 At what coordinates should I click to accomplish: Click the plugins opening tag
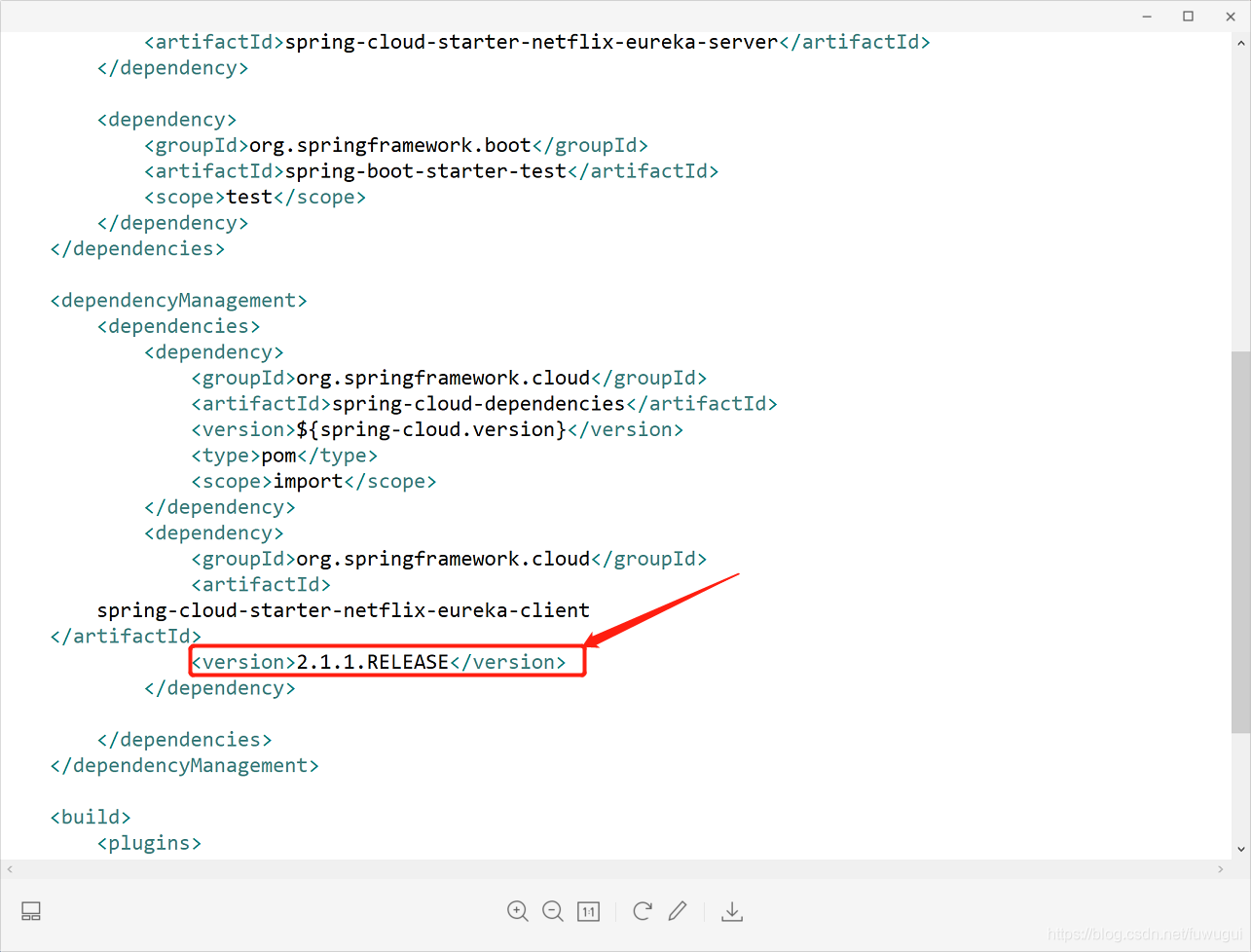click(x=149, y=843)
